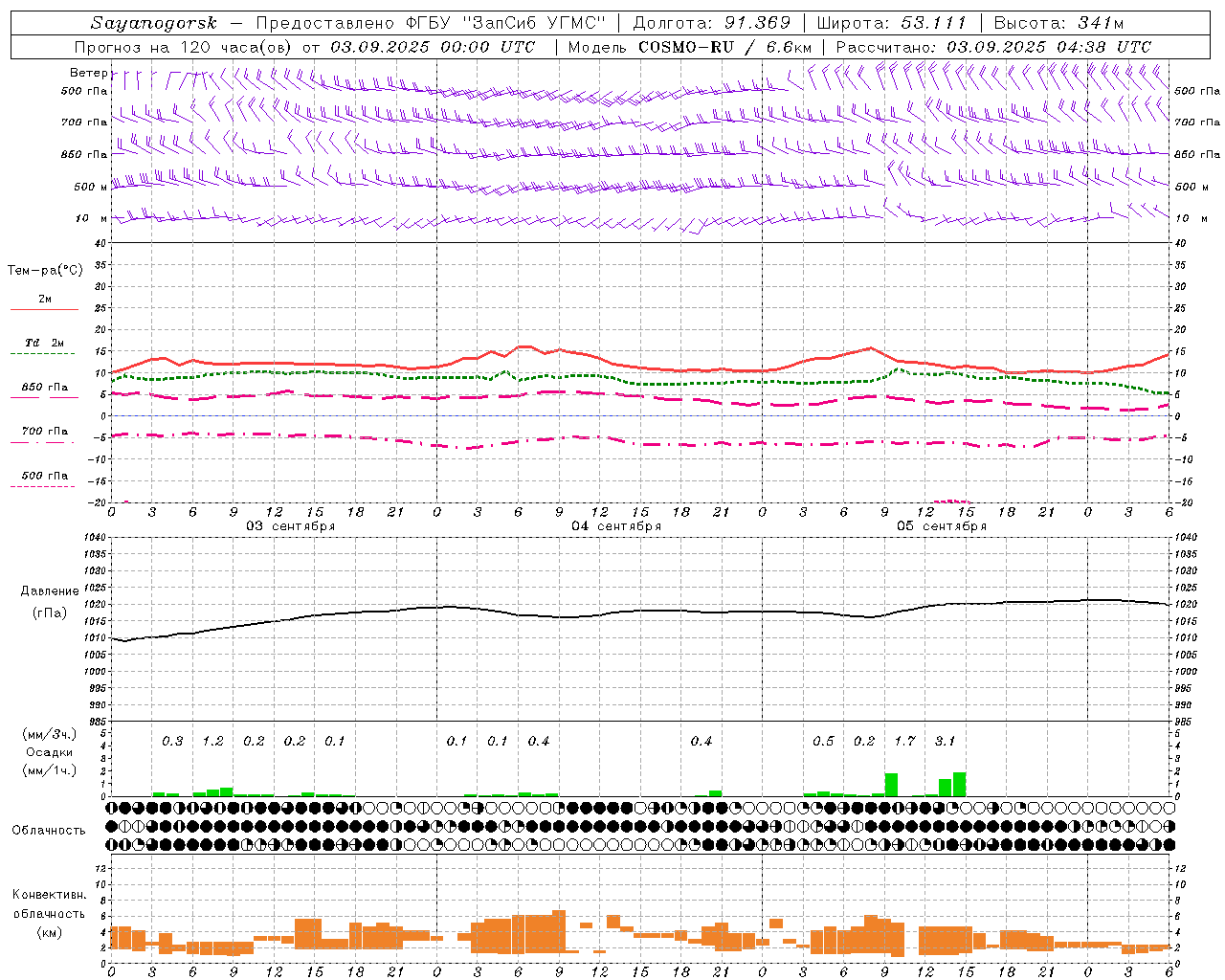
Task: Click the "1.7" precipitation total
Action: click(x=904, y=741)
